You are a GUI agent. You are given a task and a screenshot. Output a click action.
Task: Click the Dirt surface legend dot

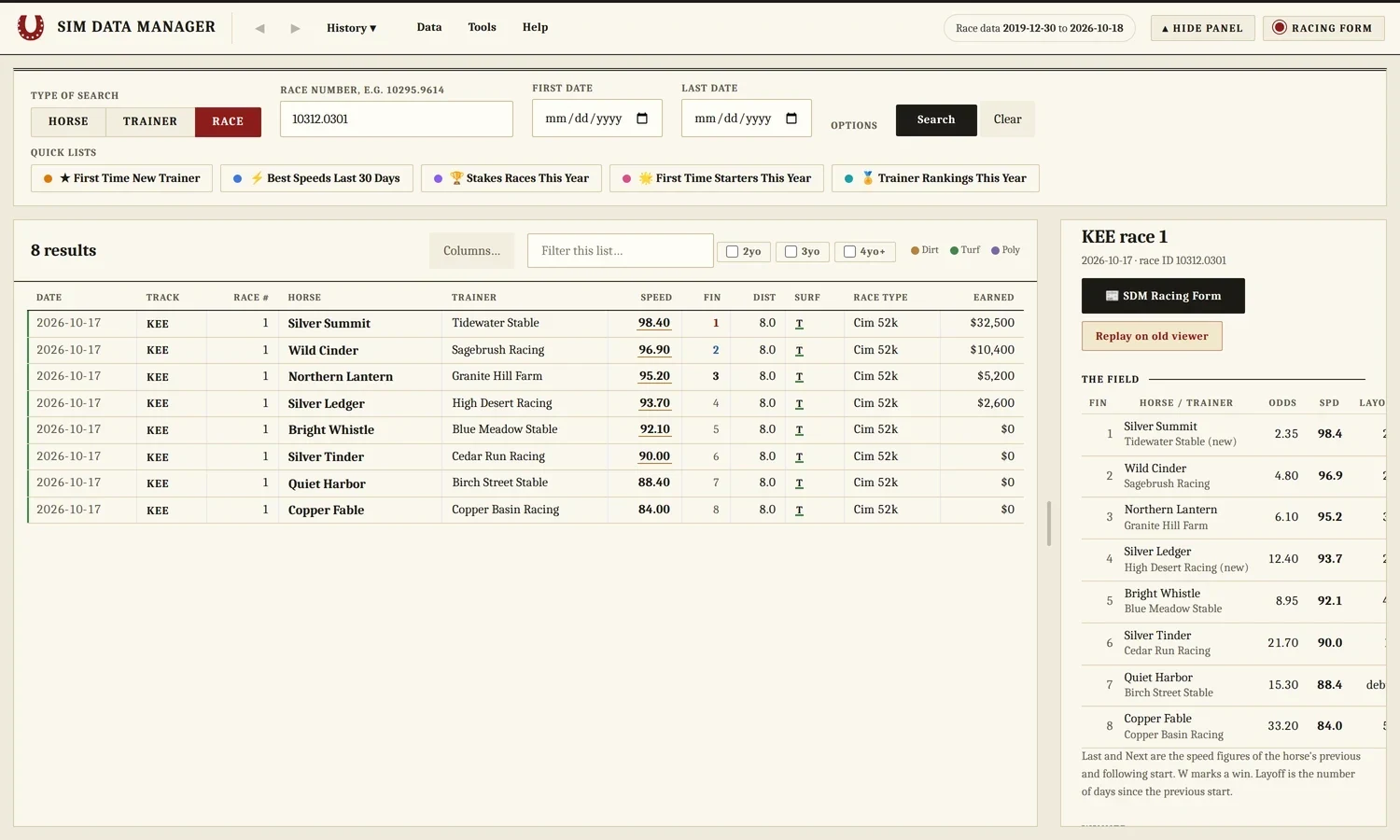pos(916,250)
